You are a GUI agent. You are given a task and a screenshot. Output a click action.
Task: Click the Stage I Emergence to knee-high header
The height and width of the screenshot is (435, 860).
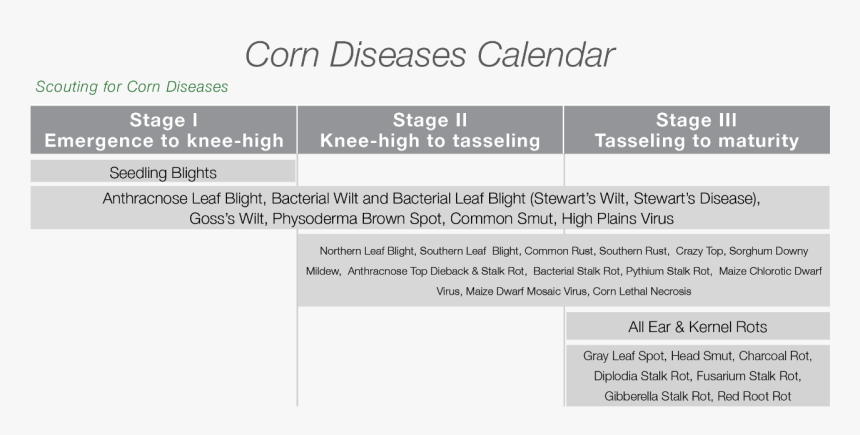pos(163,130)
